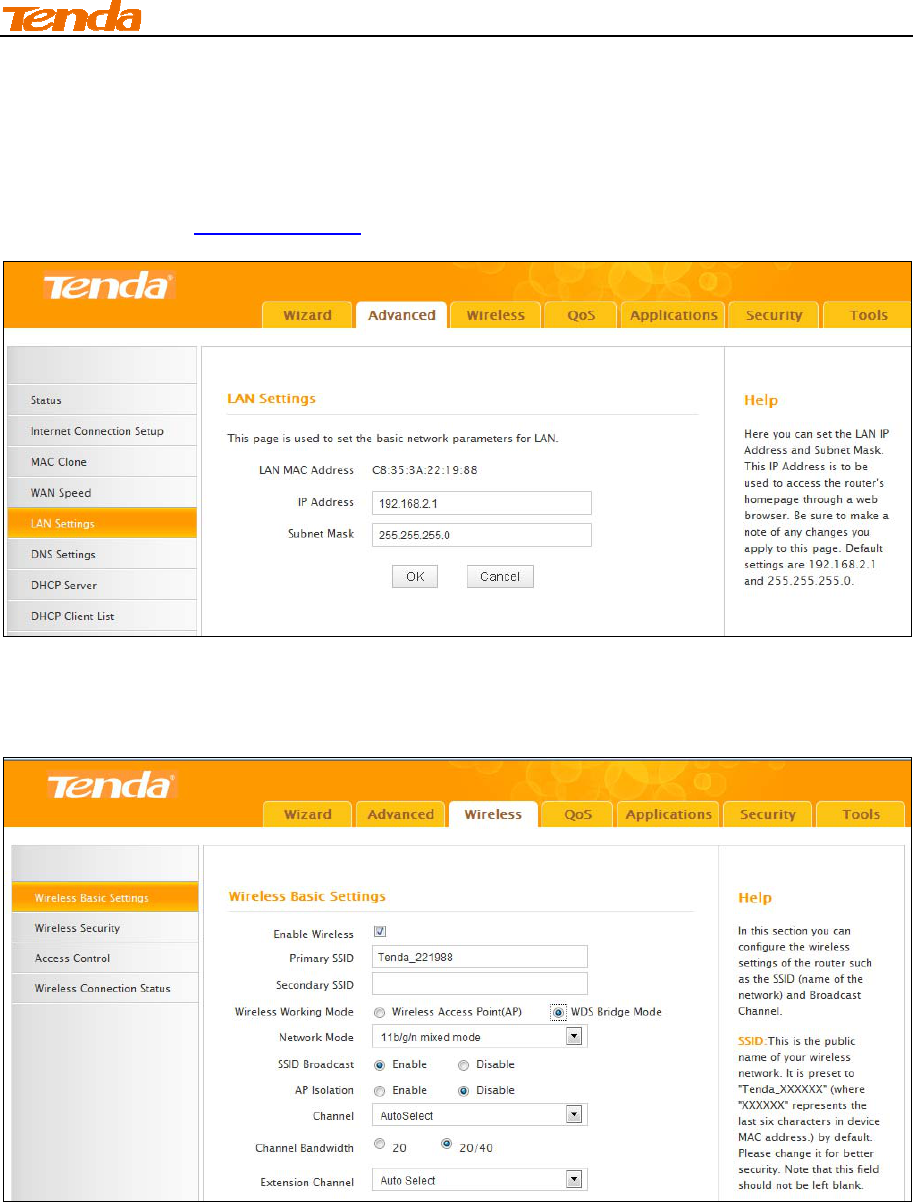The width and height of the screenshot is (913, 1202).
Task: Select Advanced tab in LAN Settings panel
Action: tap(401, 315)
